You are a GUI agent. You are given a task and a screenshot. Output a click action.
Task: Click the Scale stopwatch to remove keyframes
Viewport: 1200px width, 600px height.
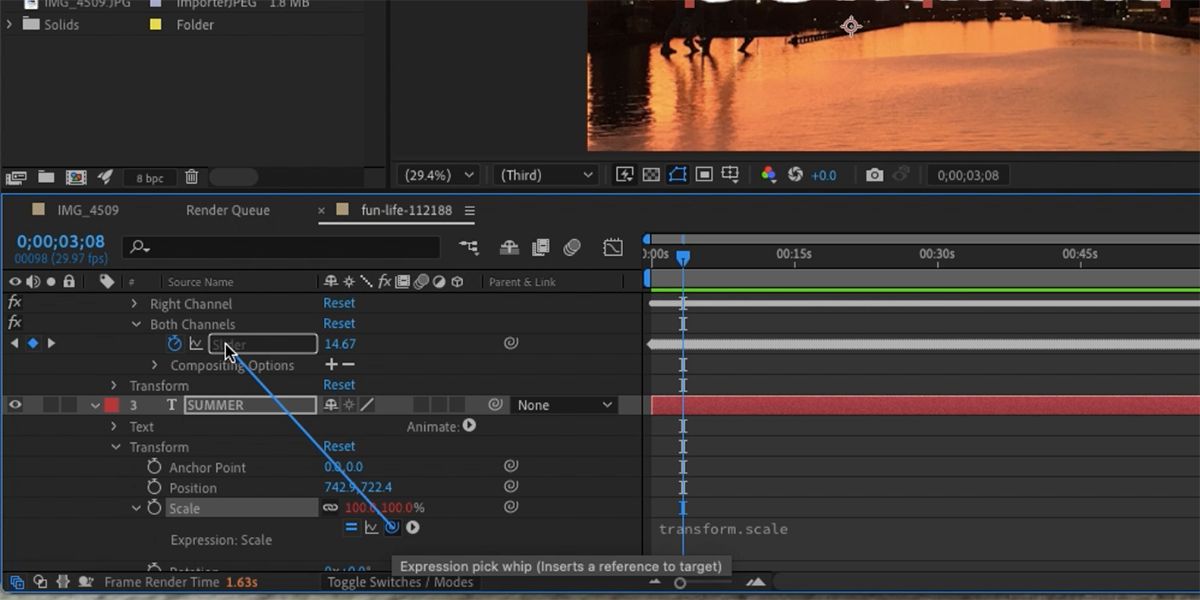[x=155, y=508]
